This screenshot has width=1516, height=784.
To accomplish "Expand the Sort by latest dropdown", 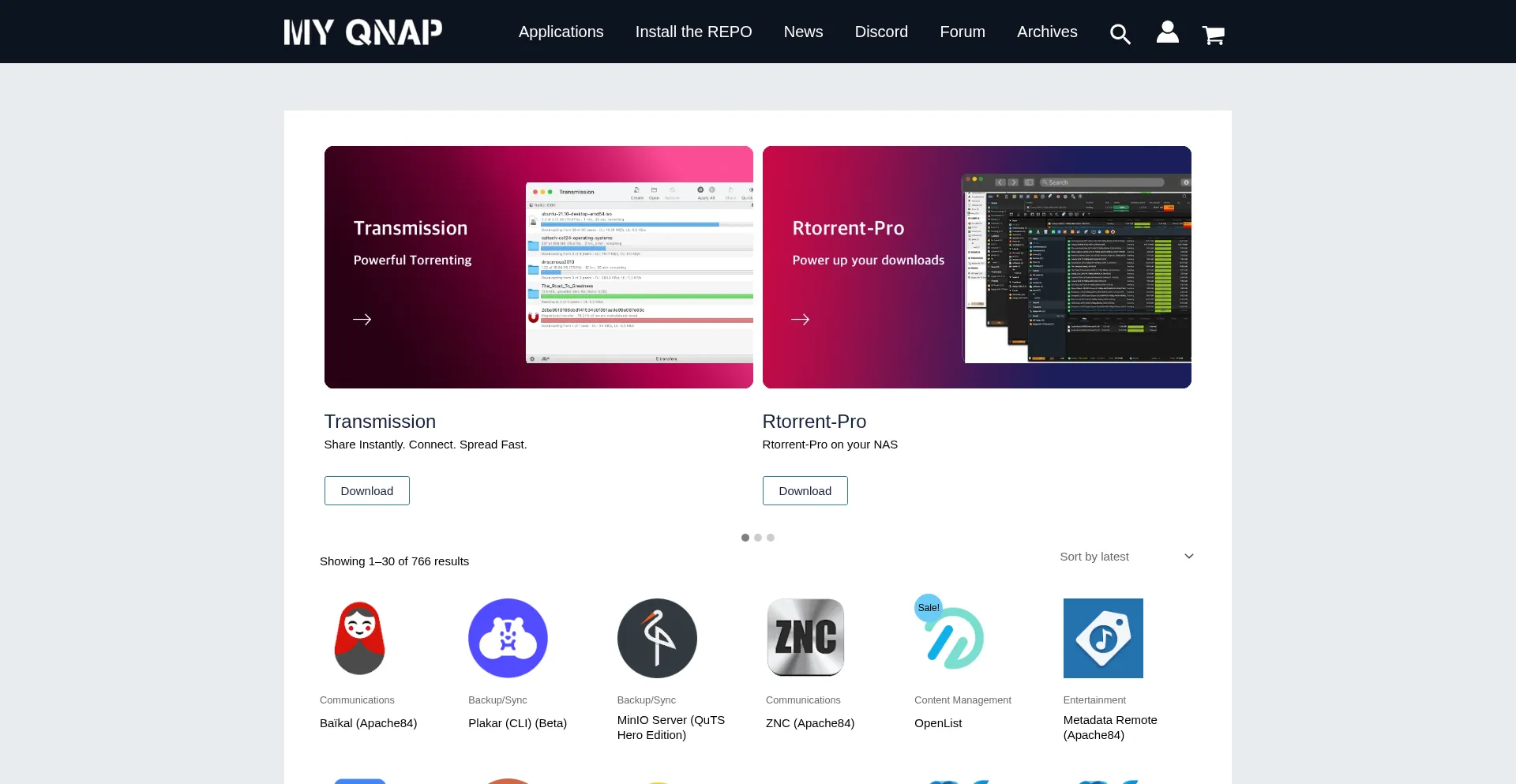I will 1127,557.
